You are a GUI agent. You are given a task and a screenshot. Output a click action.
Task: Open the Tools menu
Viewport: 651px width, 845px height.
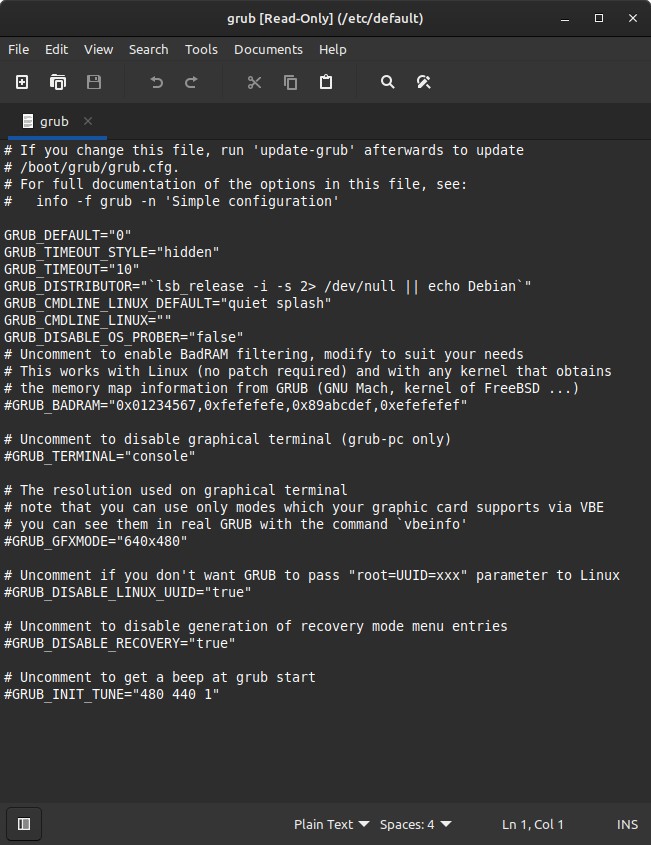click(x=201, y=50)
